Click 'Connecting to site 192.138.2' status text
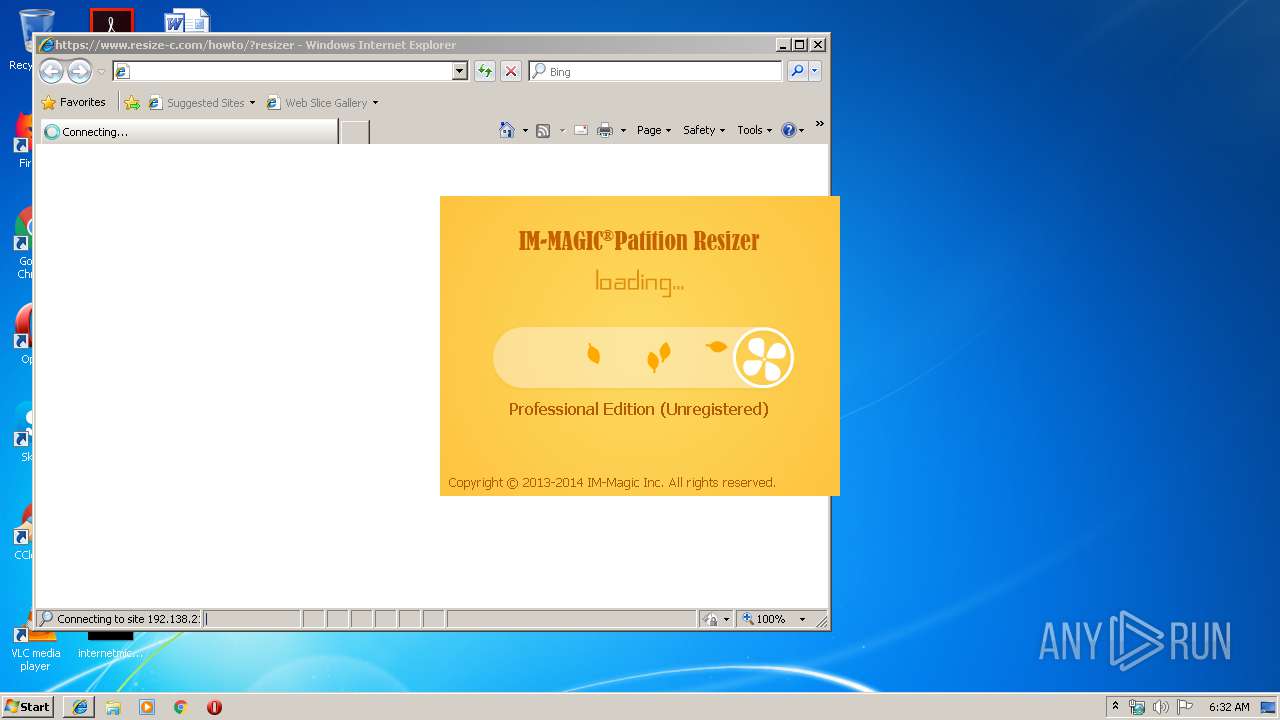Viewport: 1280px width, 720px height. click(x=128, y=619)
